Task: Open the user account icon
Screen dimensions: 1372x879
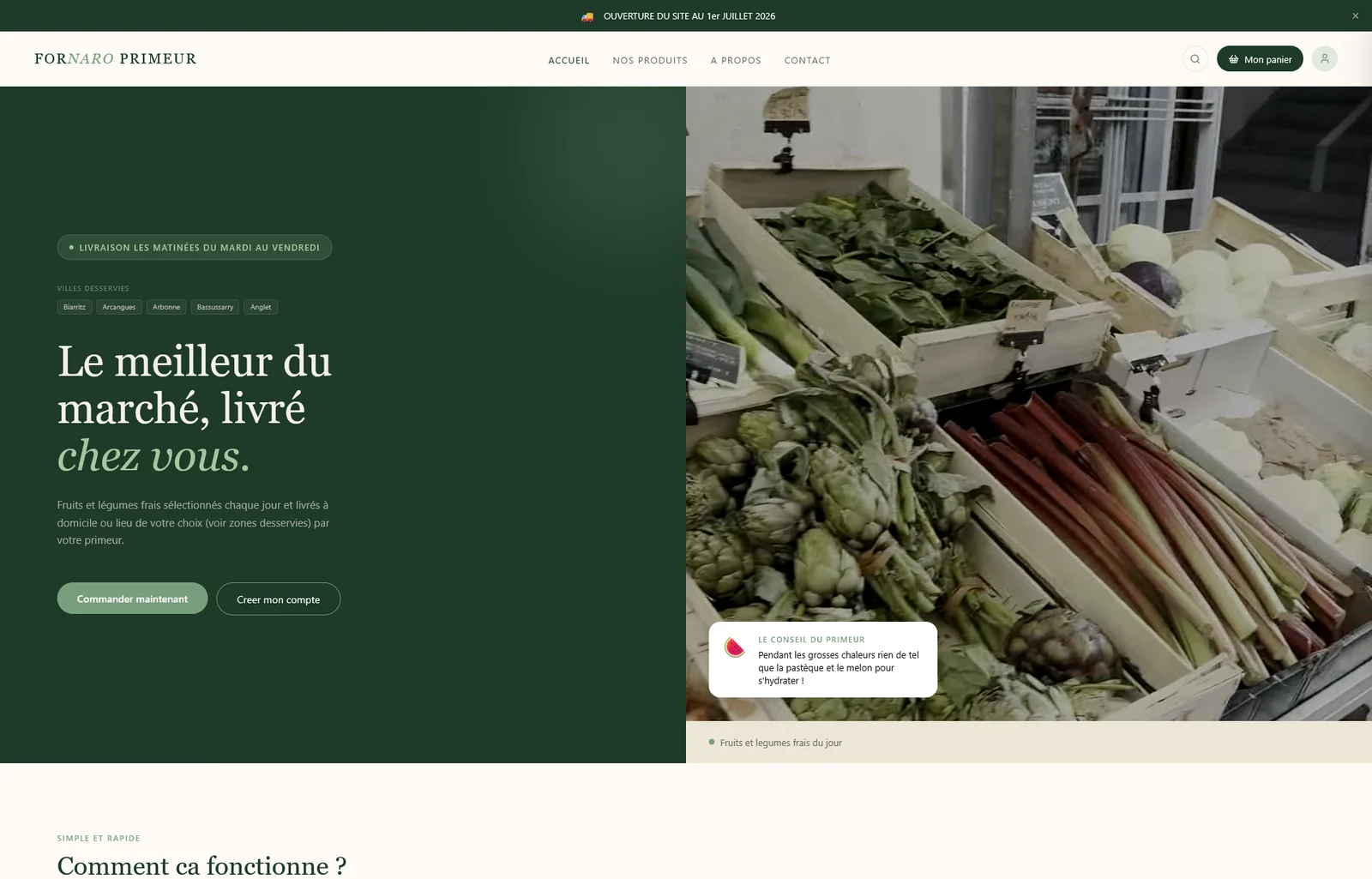Action: (x=1324, y=59)
